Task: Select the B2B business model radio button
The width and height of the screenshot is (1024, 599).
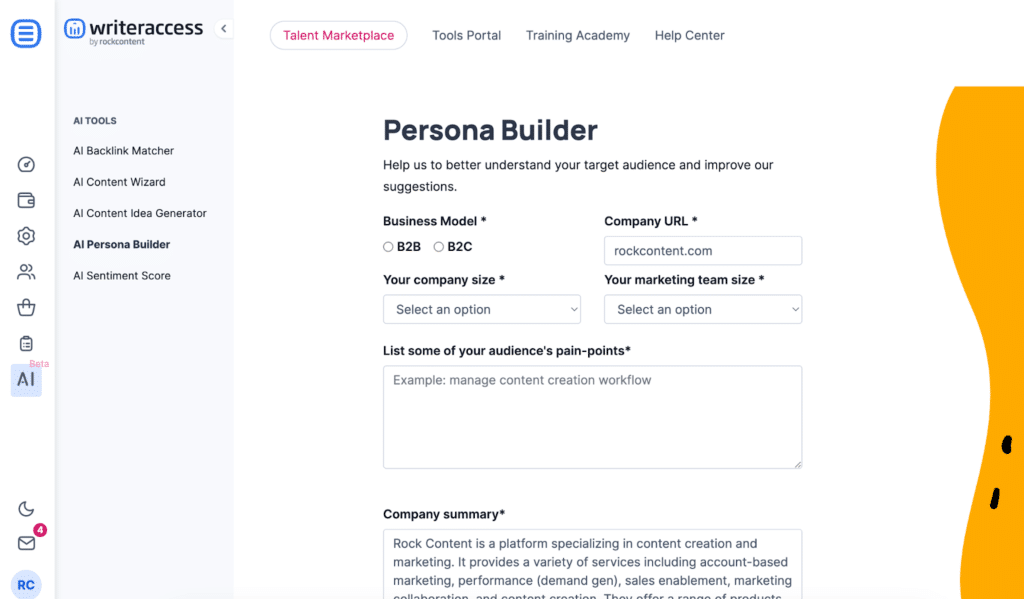Action: click(x=388, y=246)
